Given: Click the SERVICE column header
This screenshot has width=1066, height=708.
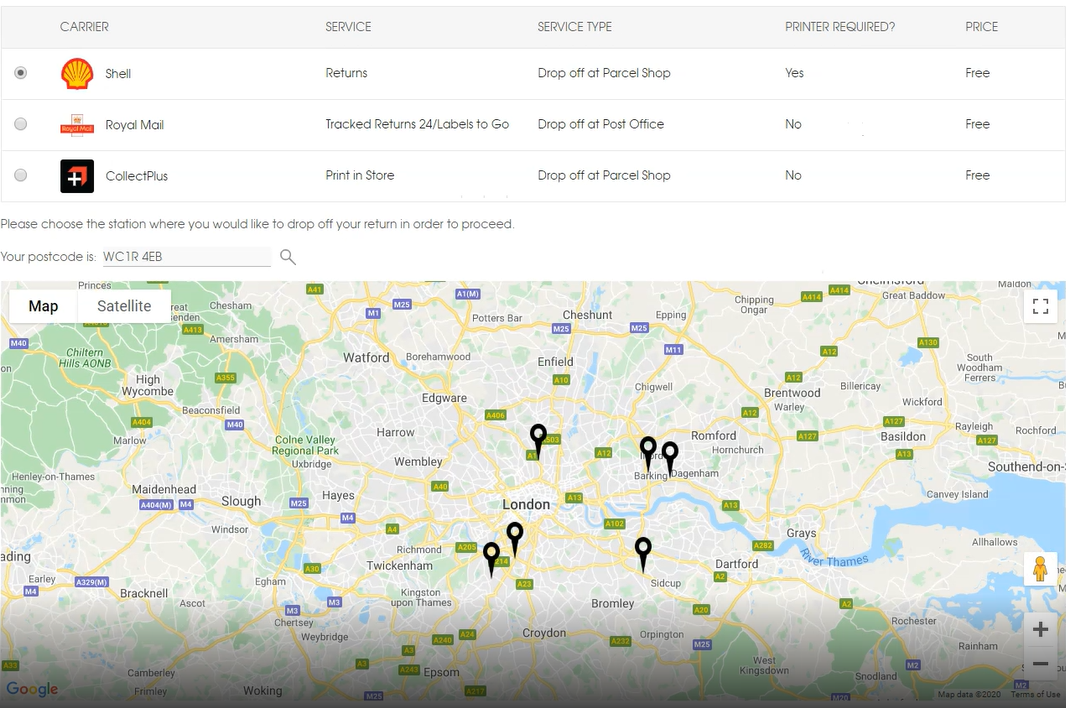Looking at the screenshot, I should click(x=348, y=27).
